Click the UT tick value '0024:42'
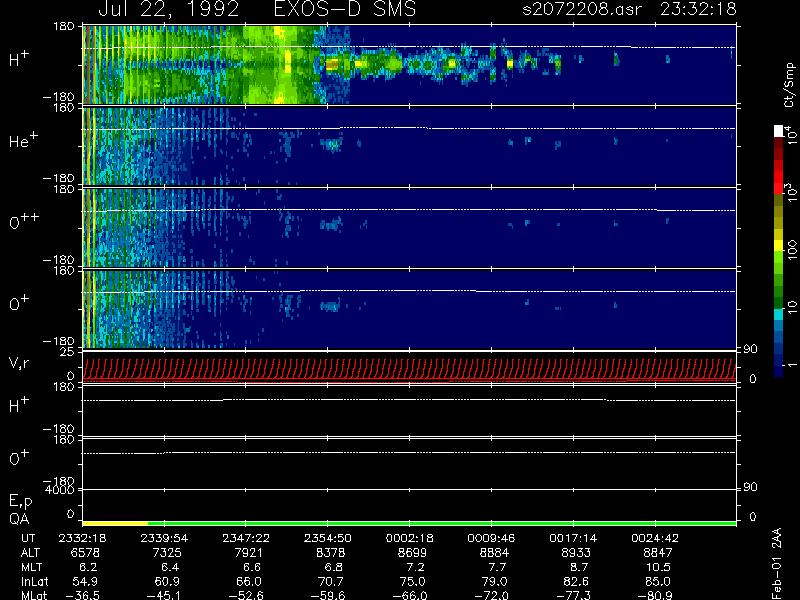 (x=655, y=538)
